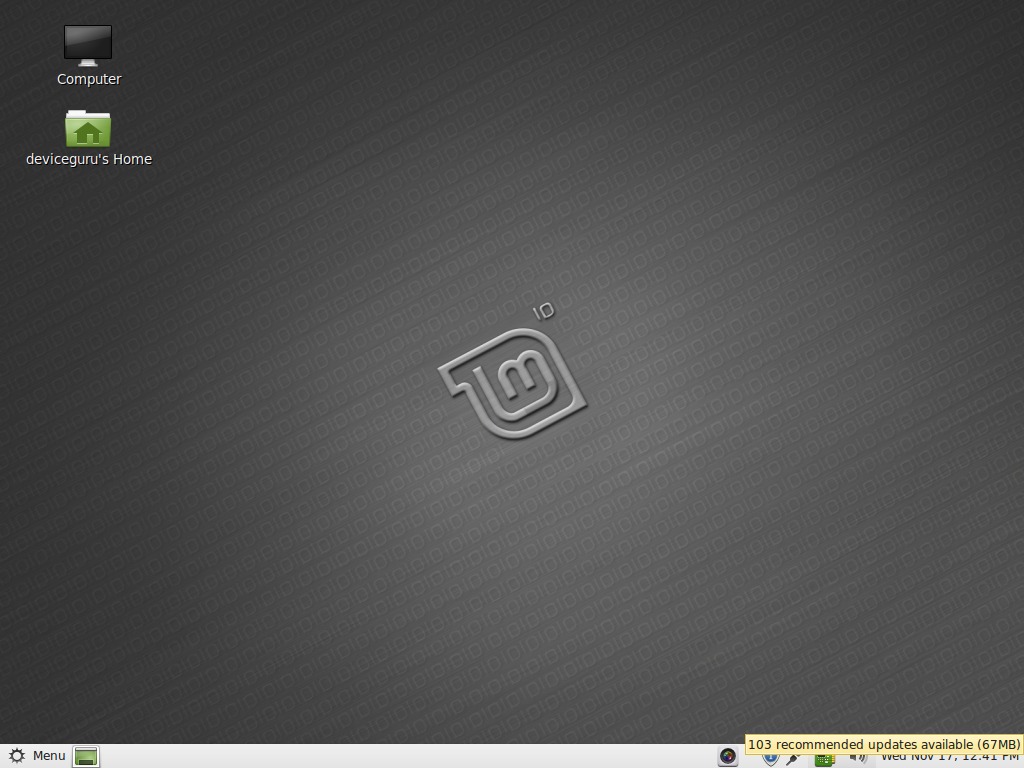Open the update manager shield icon
The image size is (1024, 768).
coord(771,760)
